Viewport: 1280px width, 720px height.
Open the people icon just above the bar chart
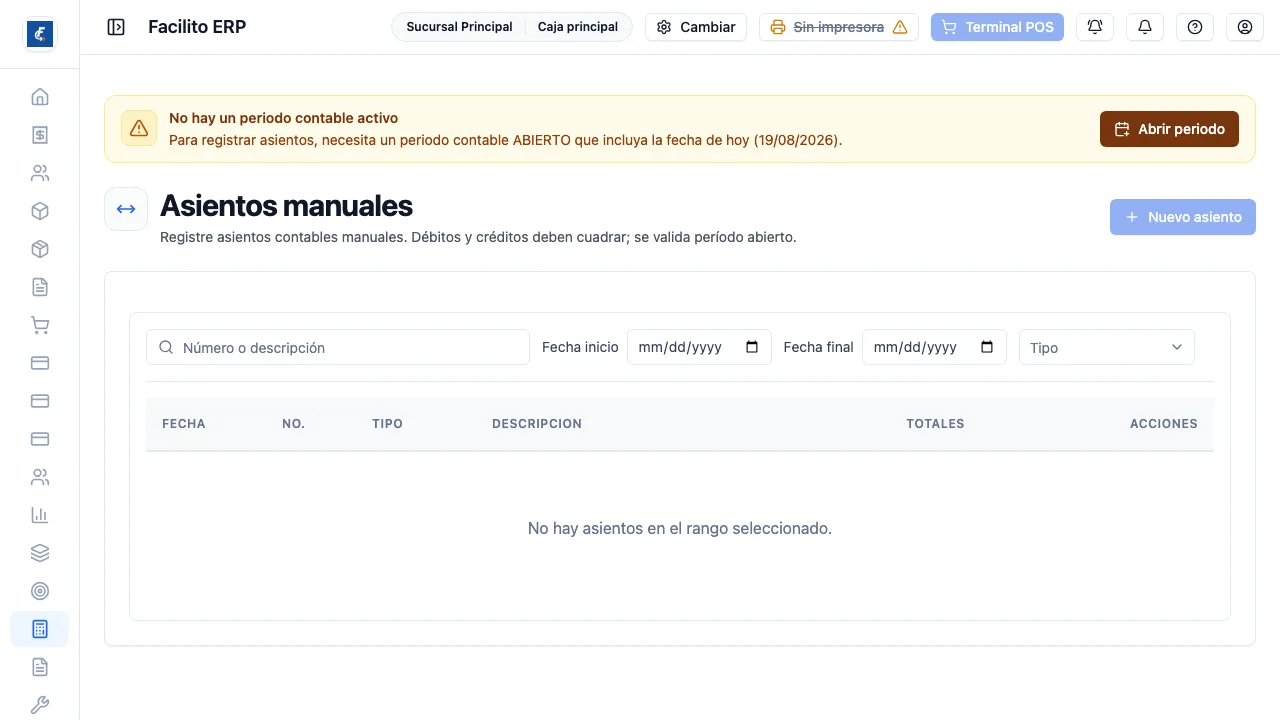(x=40, y=477)
